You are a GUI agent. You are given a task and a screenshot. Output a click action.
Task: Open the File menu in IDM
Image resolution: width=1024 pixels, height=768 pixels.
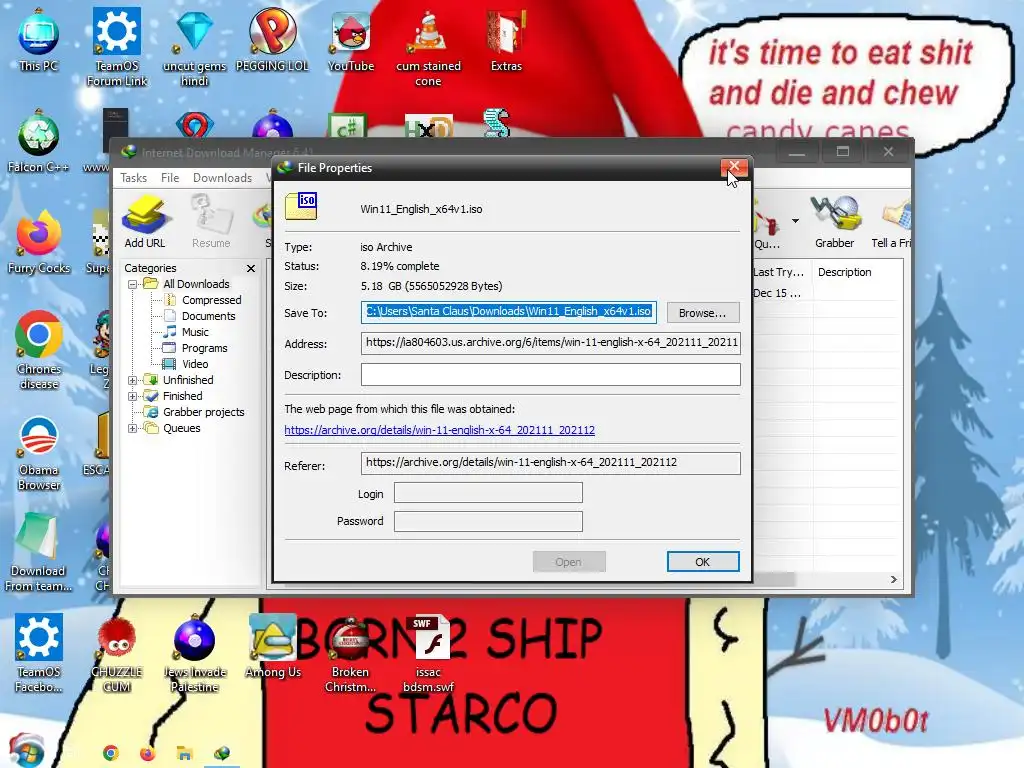coord(170,178)
